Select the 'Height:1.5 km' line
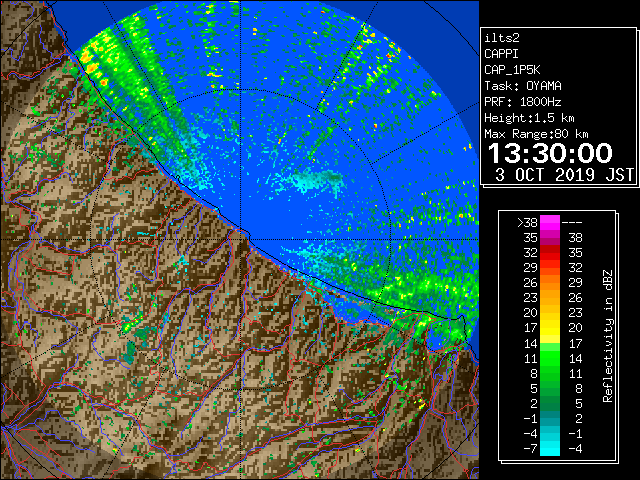This screenshot has height=480, width=640. pyautogui.click(x=529, y=118)
